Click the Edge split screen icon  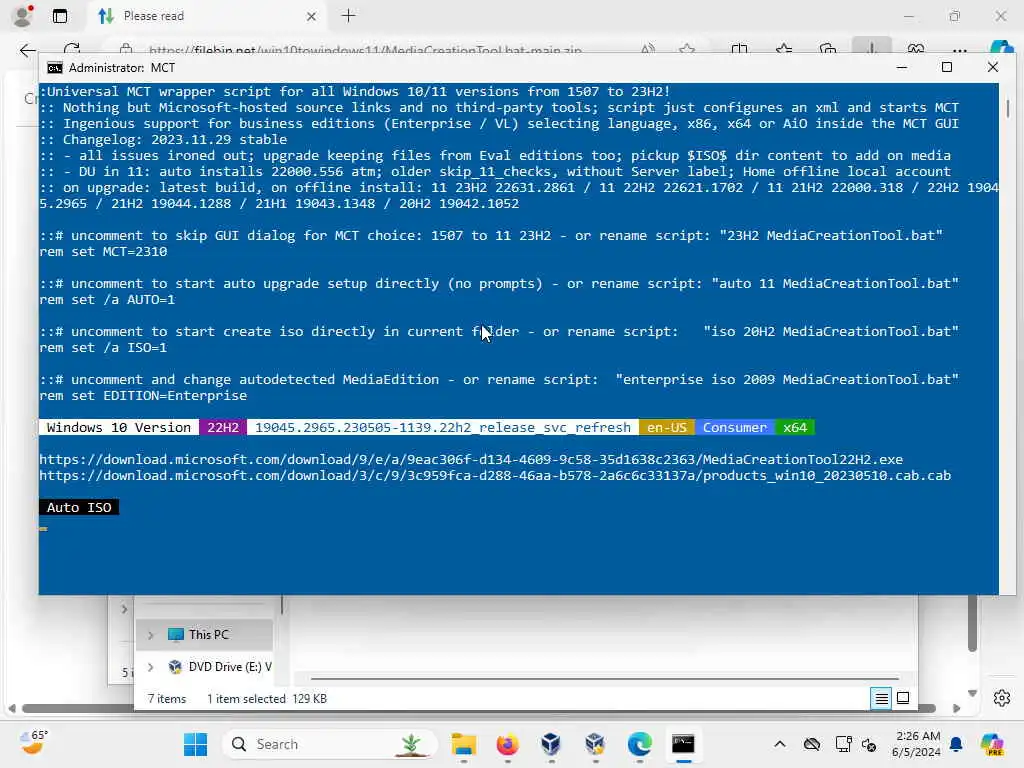click(739, 50)
